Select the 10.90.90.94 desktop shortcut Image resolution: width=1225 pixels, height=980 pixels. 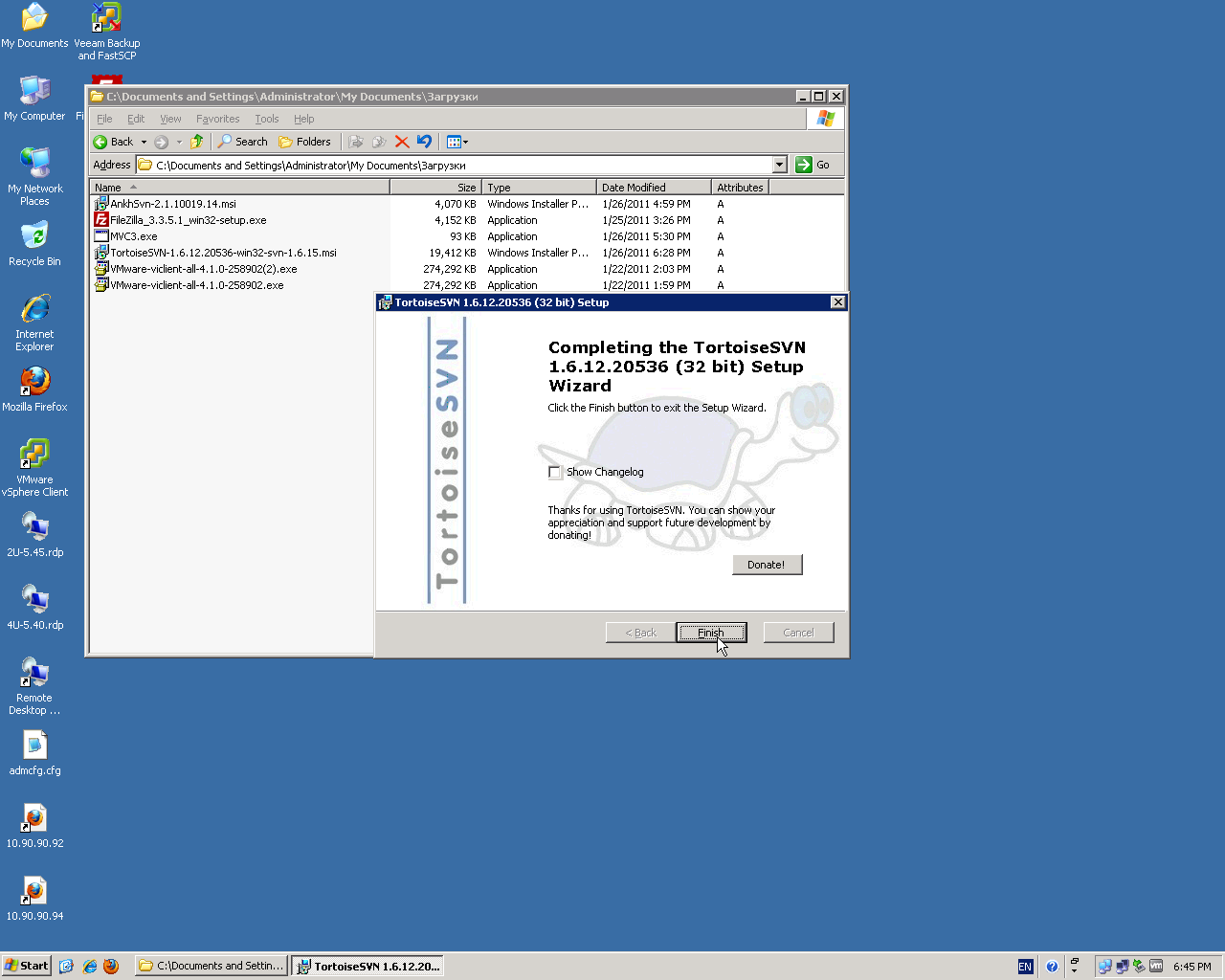(34, 900)
